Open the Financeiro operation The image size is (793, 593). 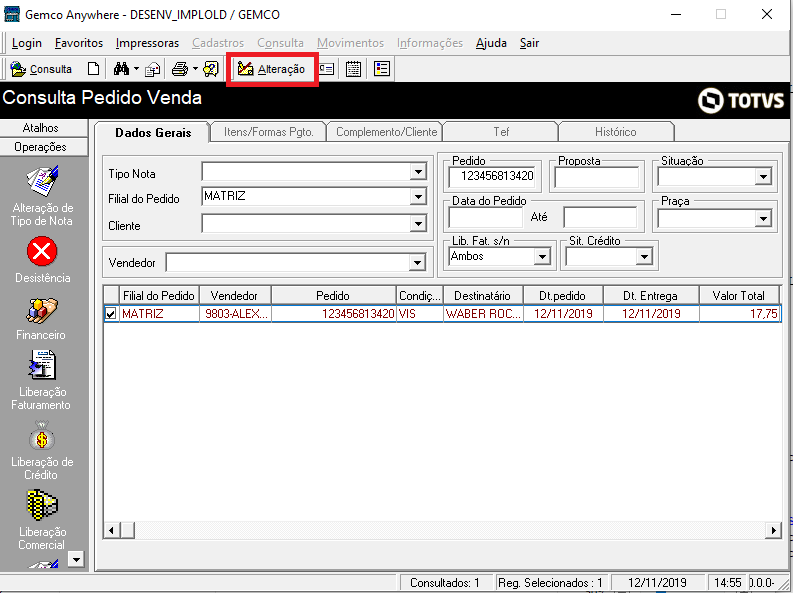click(41, 318)
